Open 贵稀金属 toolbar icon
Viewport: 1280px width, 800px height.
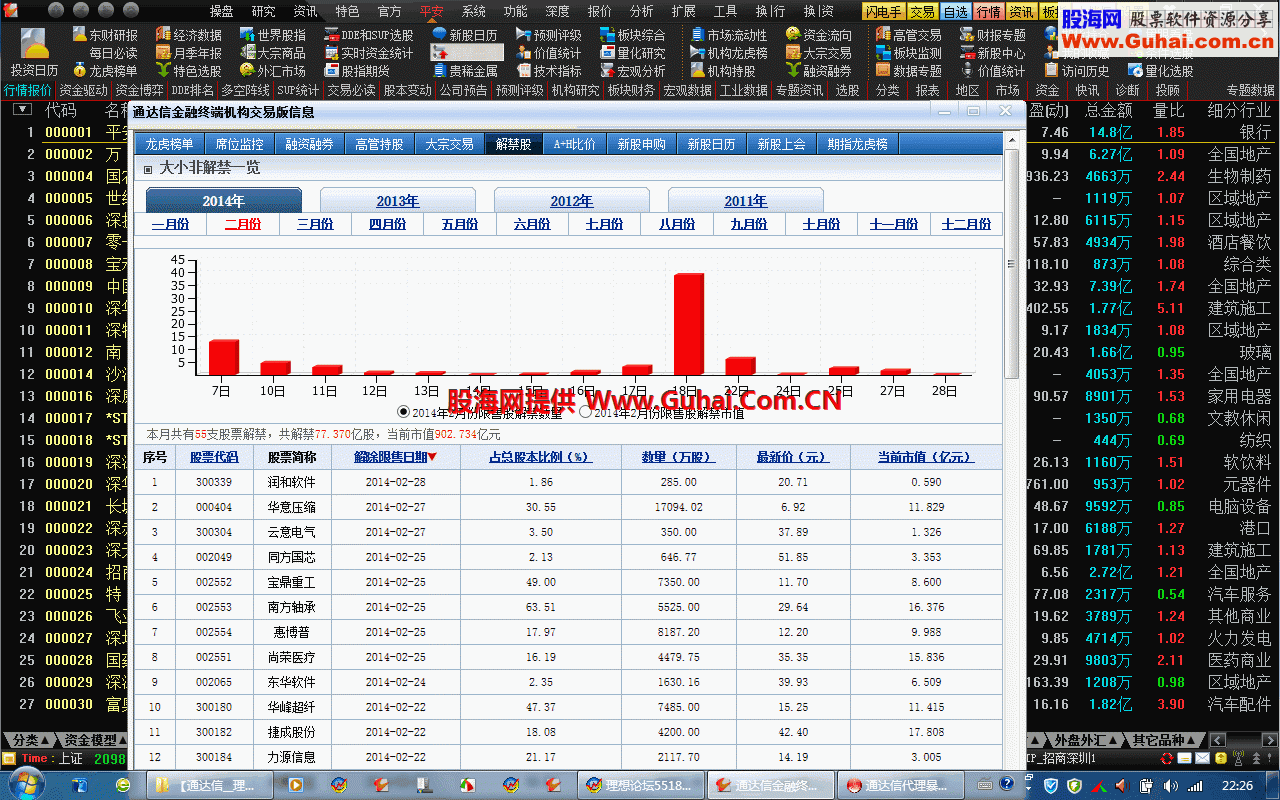tap(465, 71)
